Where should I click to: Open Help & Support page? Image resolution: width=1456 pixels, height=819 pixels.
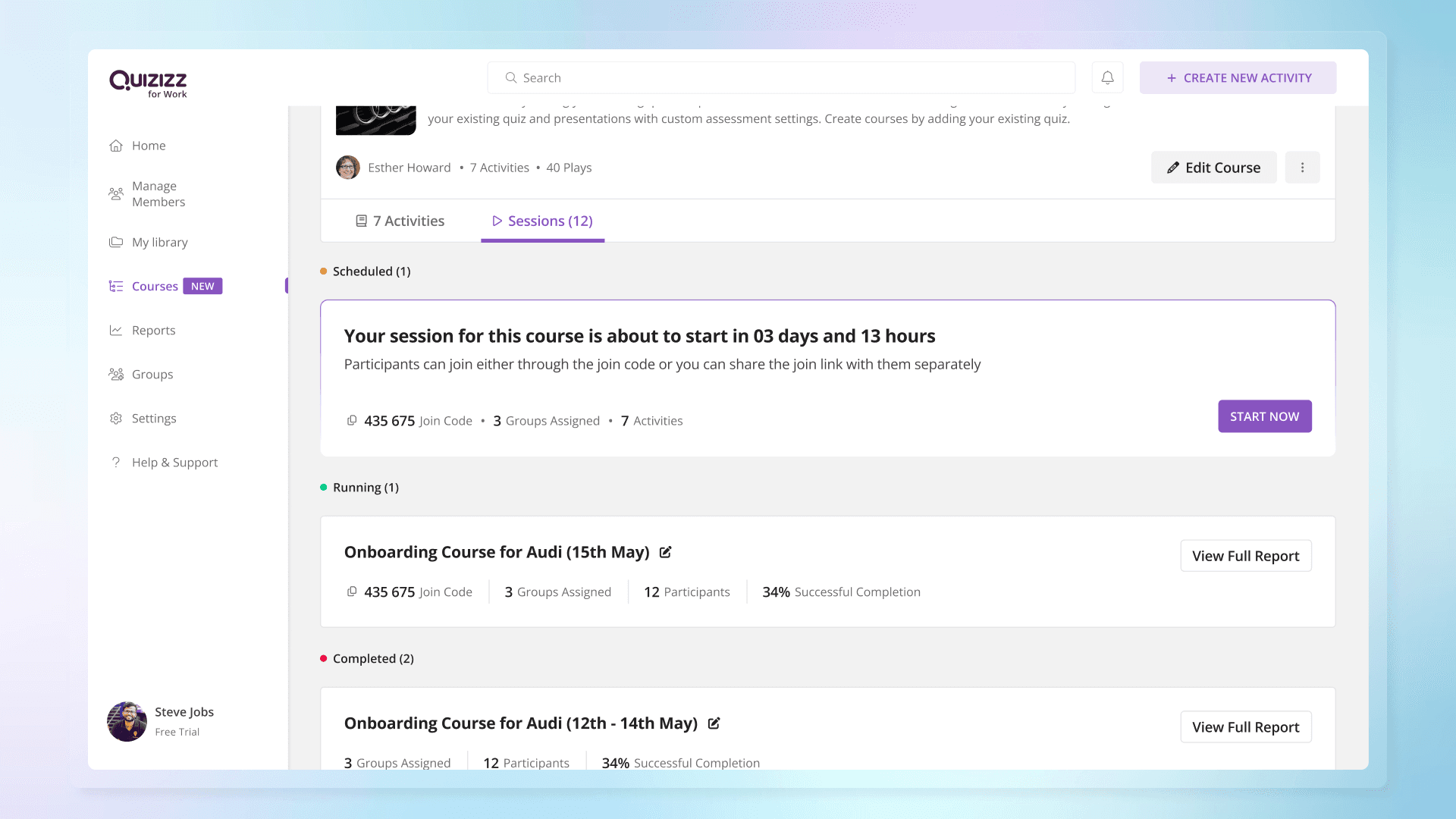[174, 463]
